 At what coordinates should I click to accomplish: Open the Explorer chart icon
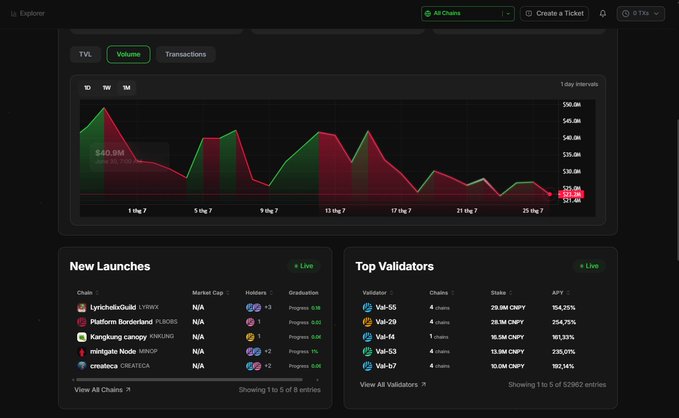[x=13, y=14]
